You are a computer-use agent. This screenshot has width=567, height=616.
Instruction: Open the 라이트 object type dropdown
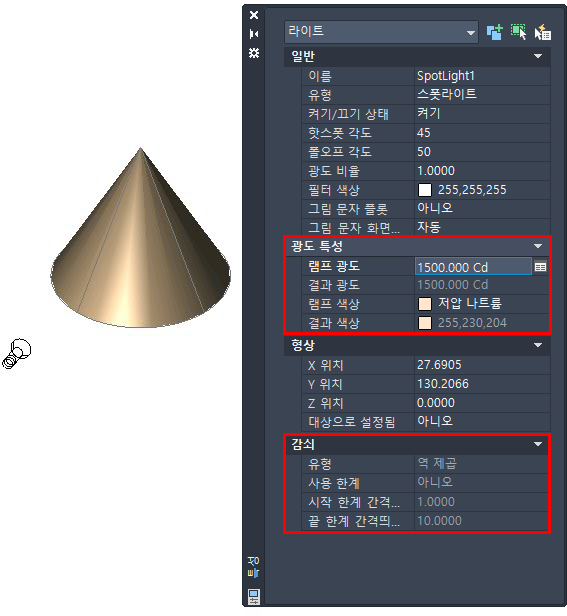(381, 32)
